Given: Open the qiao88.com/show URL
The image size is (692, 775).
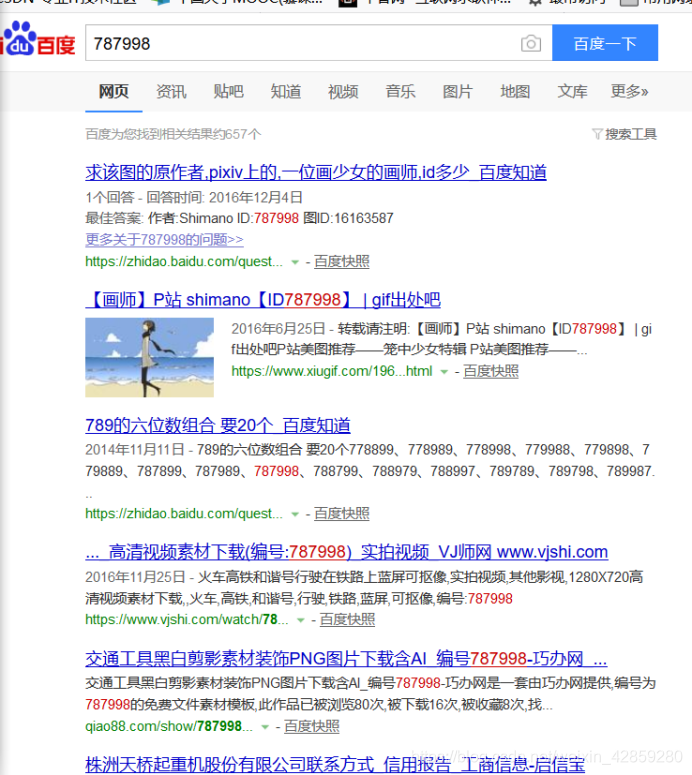Looking at the screenshot, I should [169, 726].
